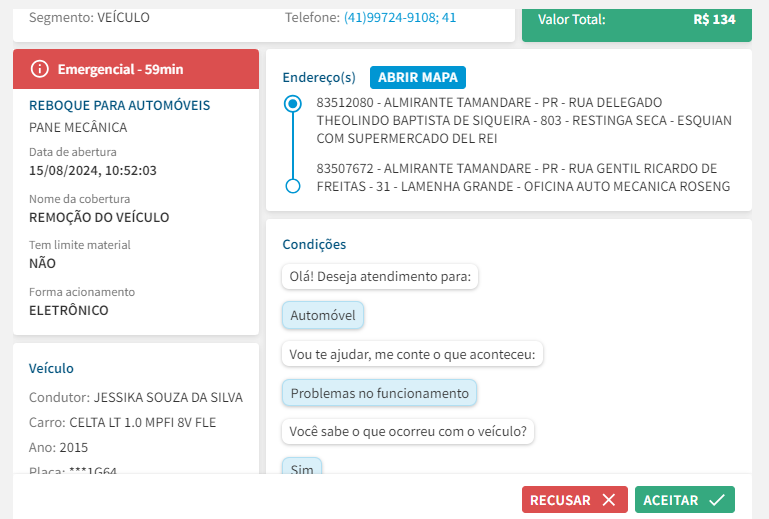This screenshot has height=519, width=769.
Task: Click the Olá! Deseja atendimento para message
Action: (379, 276)
